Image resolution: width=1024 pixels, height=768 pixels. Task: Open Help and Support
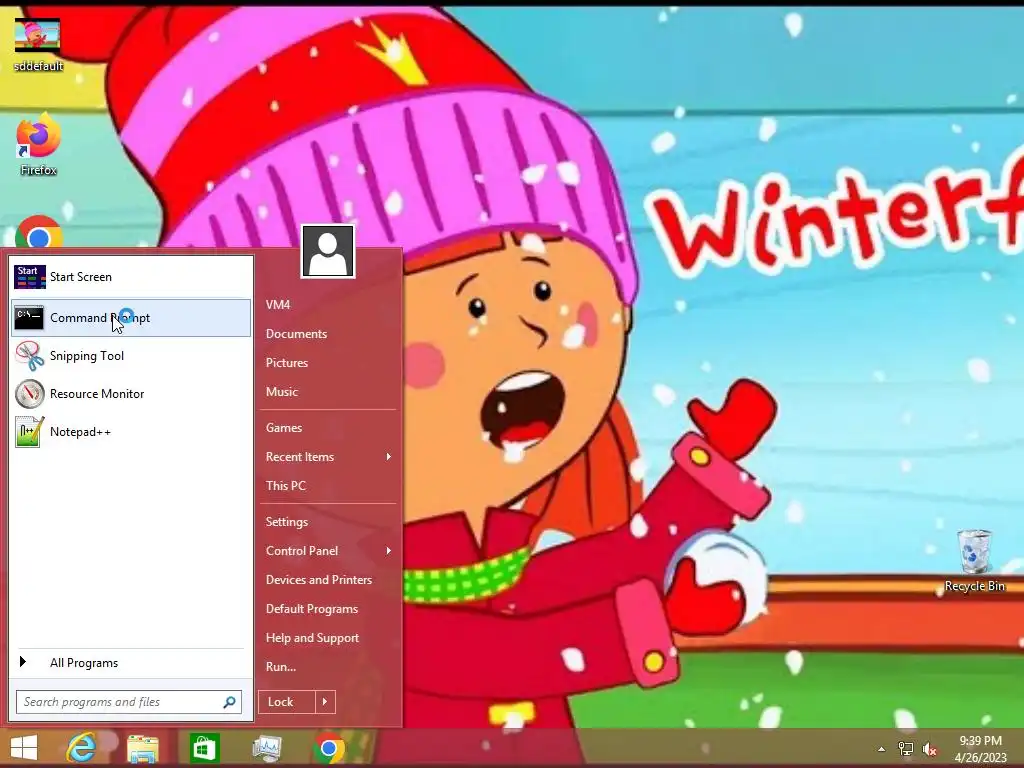point(312,638)
